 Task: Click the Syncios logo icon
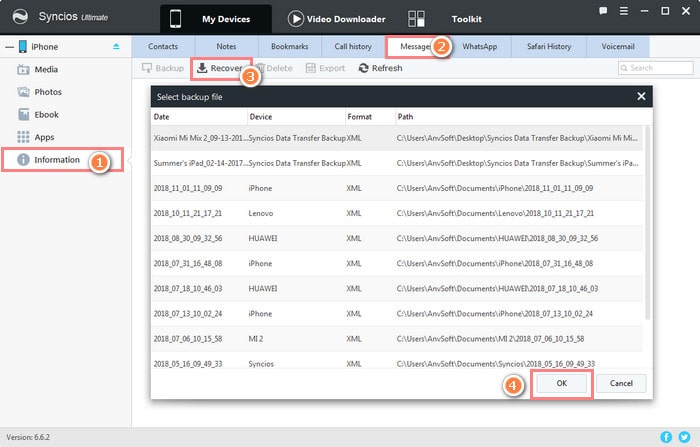20,17
